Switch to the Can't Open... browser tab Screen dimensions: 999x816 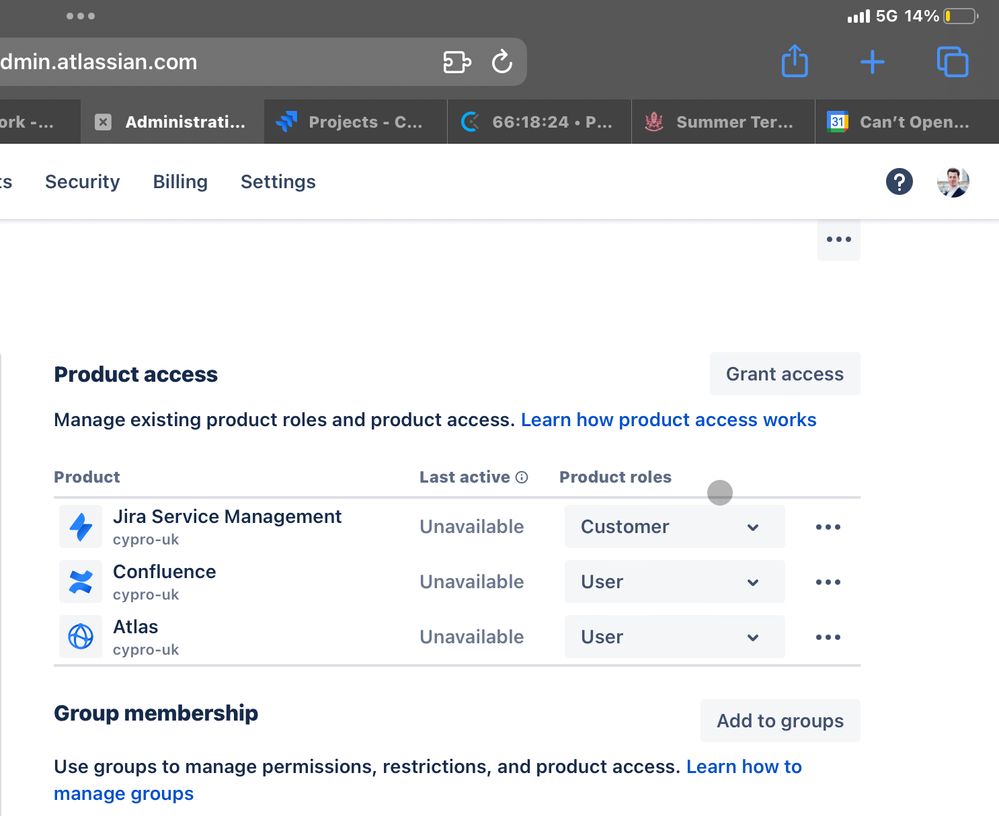pyautogui.click(x=907, y=122)
